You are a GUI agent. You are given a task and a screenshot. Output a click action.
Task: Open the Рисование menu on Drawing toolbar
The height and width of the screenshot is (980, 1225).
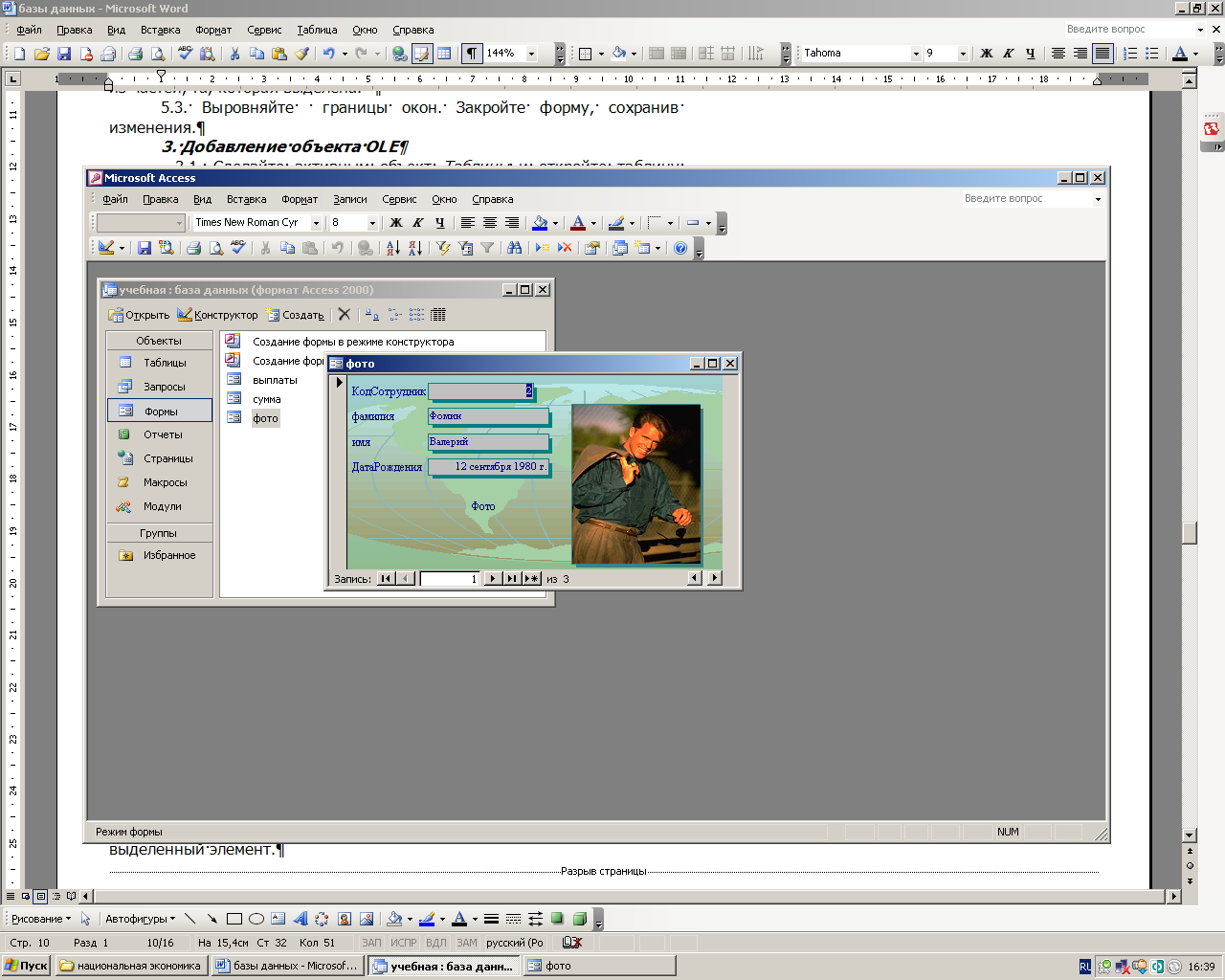click(x=40, y=919)
